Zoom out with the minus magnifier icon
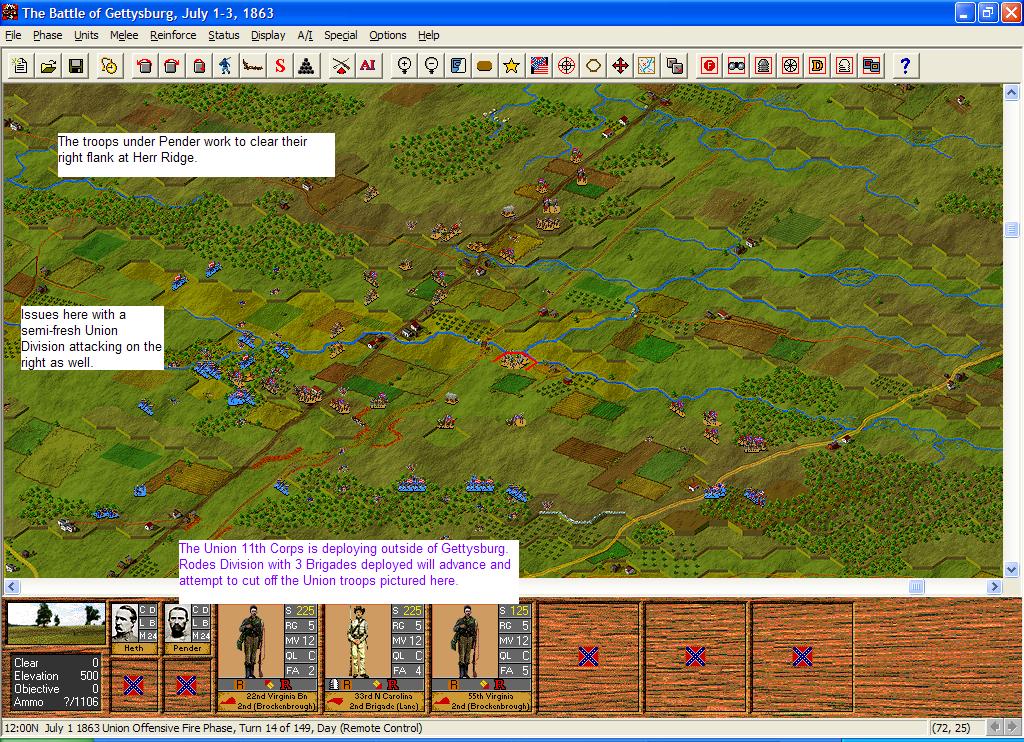The width and height of the screenshot is (1024, 742). click(x=432, y=66)
